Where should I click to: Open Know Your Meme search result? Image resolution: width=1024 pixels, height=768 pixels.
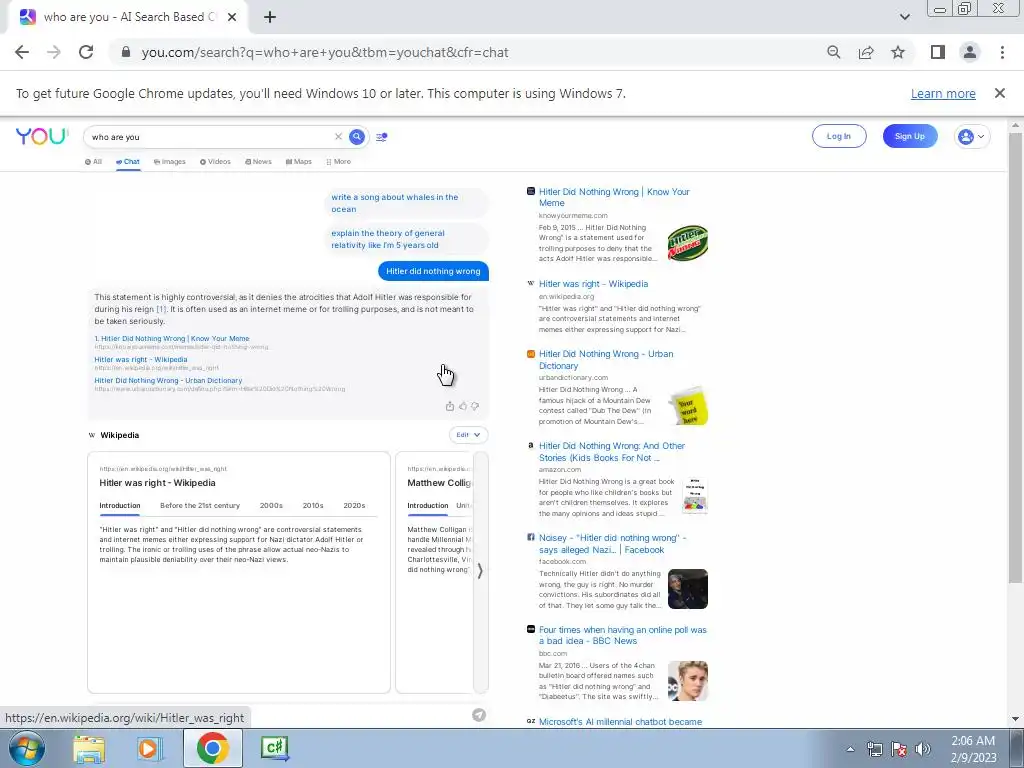614,197
